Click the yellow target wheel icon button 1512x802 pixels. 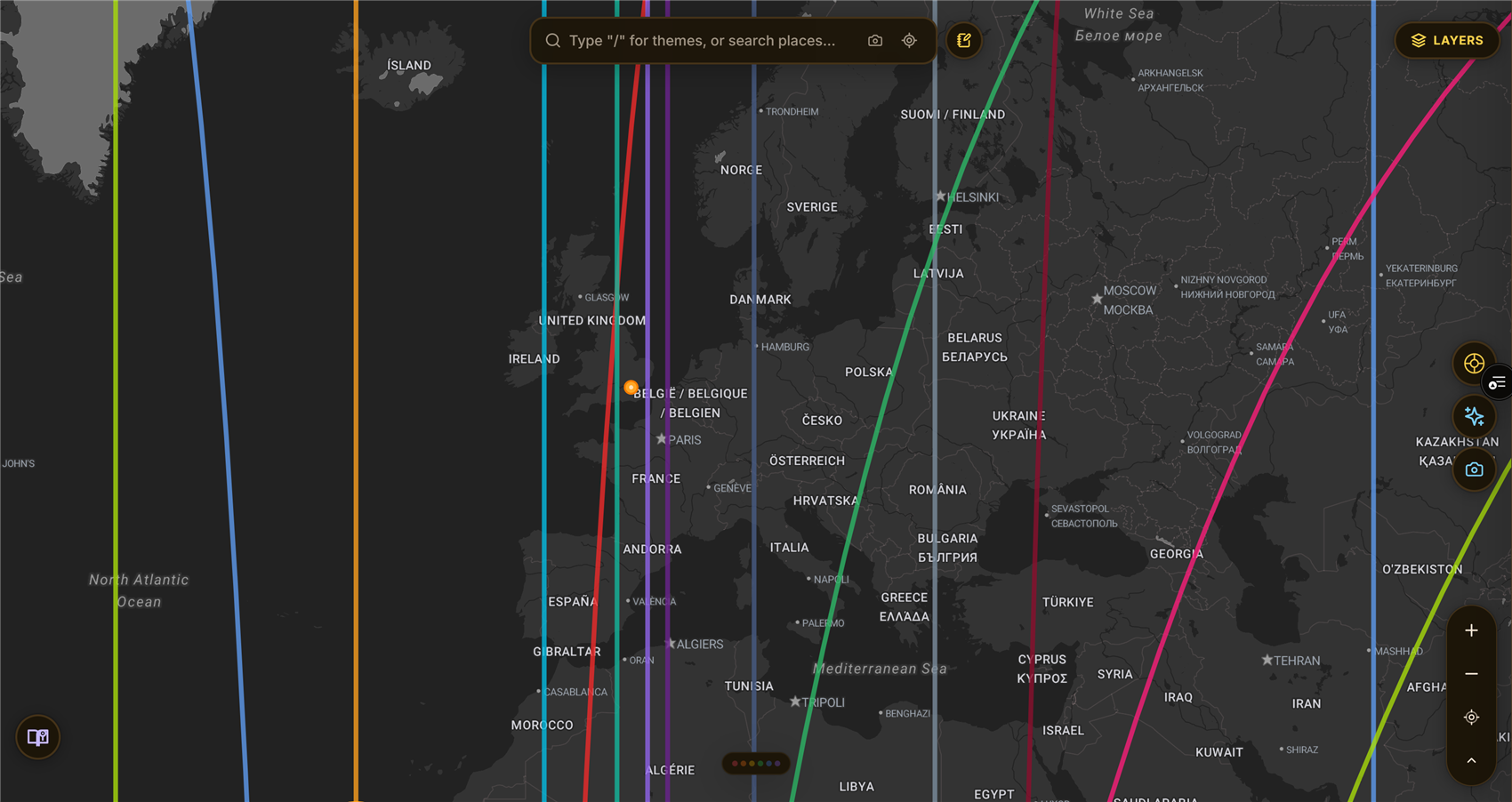click(x=1474, y=364)
